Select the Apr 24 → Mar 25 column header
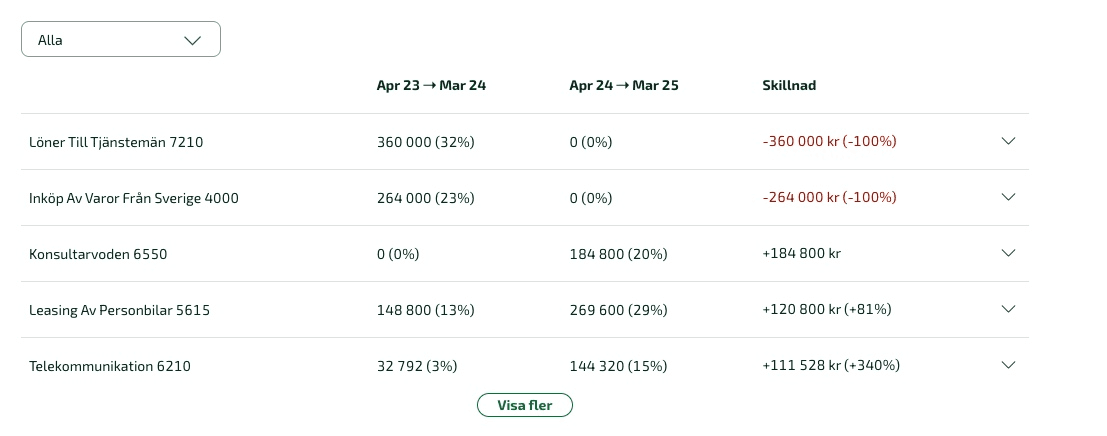 624,85
